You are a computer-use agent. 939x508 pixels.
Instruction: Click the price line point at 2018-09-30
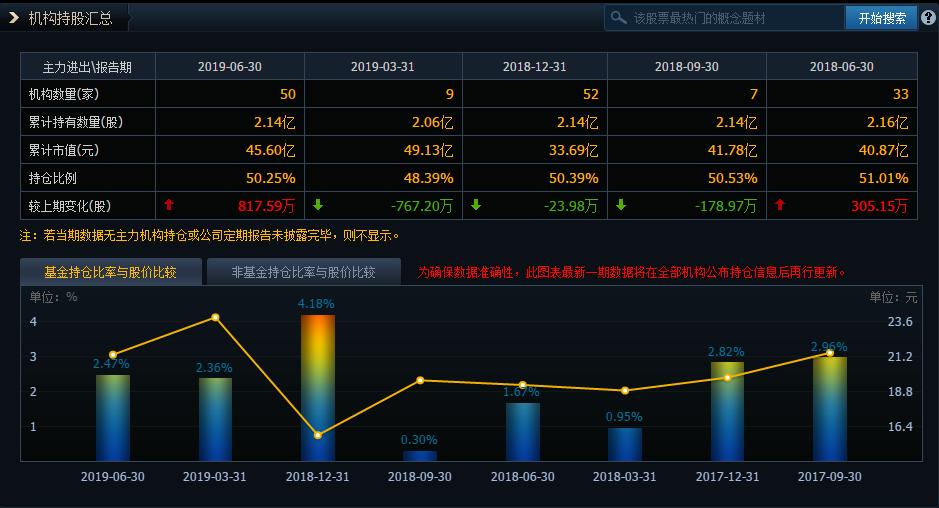pyautogui.click(x=420, y=380)
